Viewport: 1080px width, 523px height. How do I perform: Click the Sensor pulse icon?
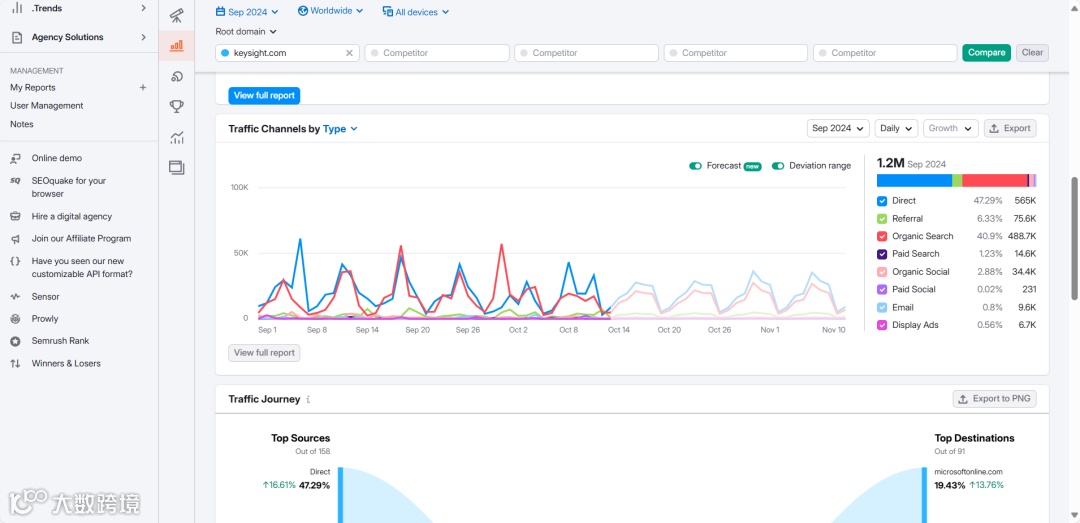[15, 297]
